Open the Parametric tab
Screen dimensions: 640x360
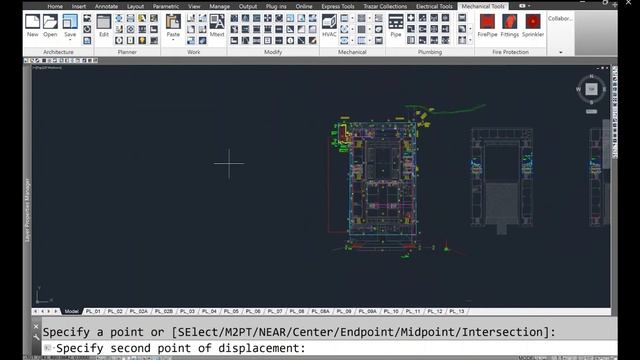click(x=166, y=7)
